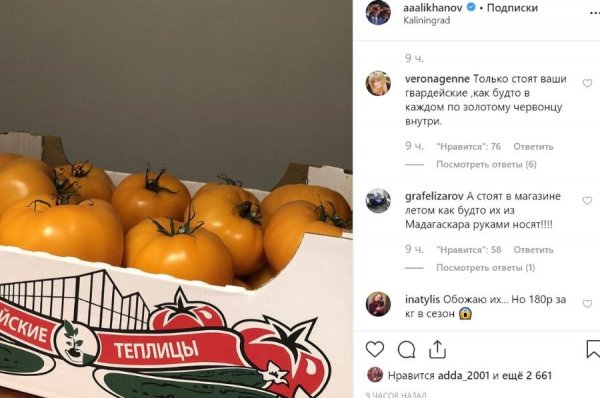Click the tomato box photo
The width and height of the screenshot is (600, 398).
pos(176,199)
